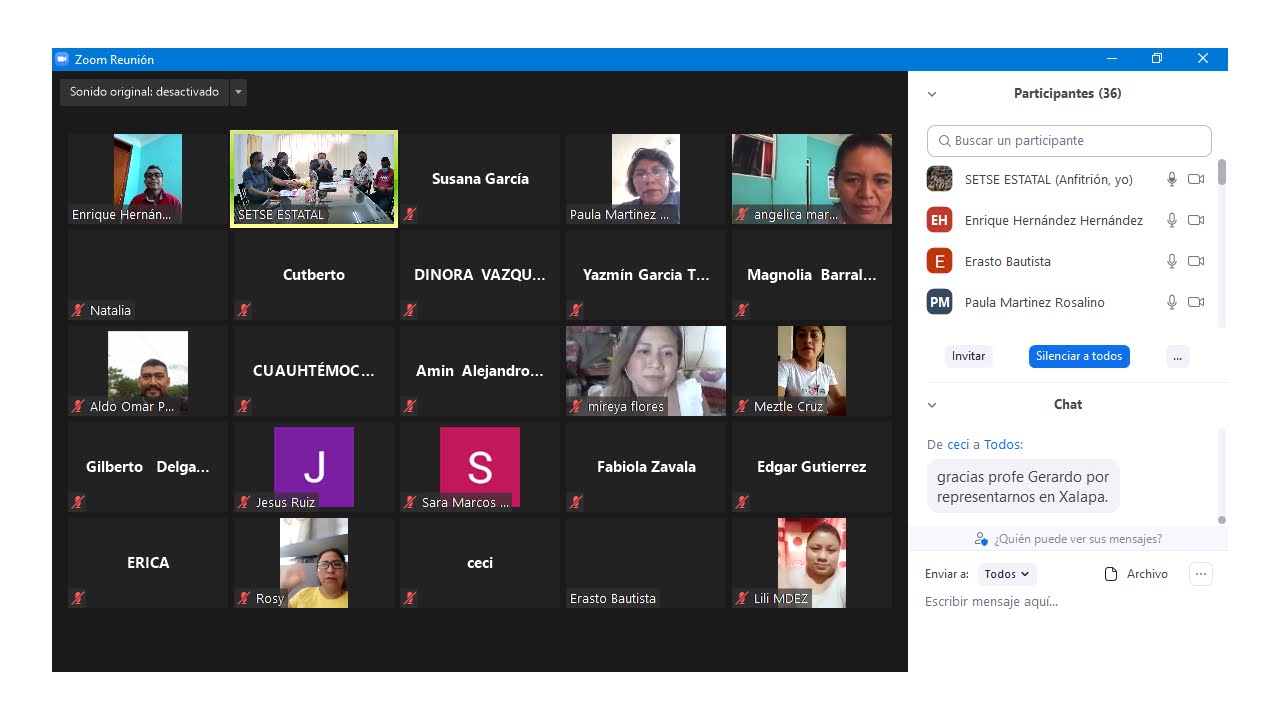
Task: Click muted mic icon on Meztle Cruz tile
Action: click(742, 406)
